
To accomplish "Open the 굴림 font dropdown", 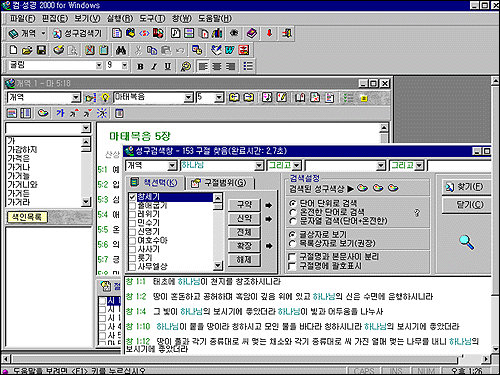I will [x=99, y=65].
